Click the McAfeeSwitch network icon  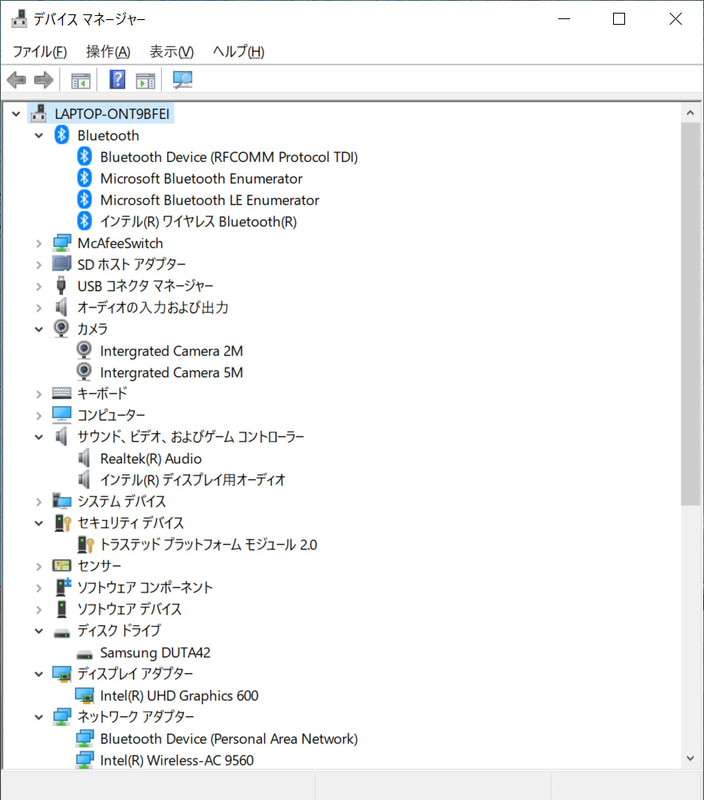click(x=62, y=243)
